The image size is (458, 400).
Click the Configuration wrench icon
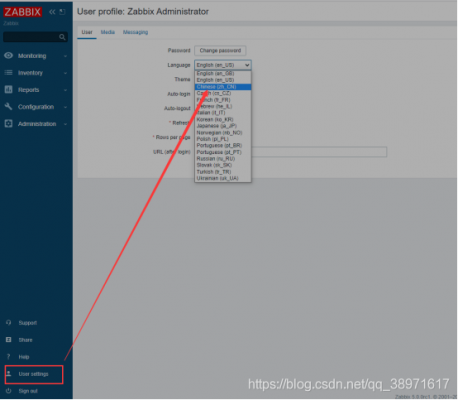point(9,106)
